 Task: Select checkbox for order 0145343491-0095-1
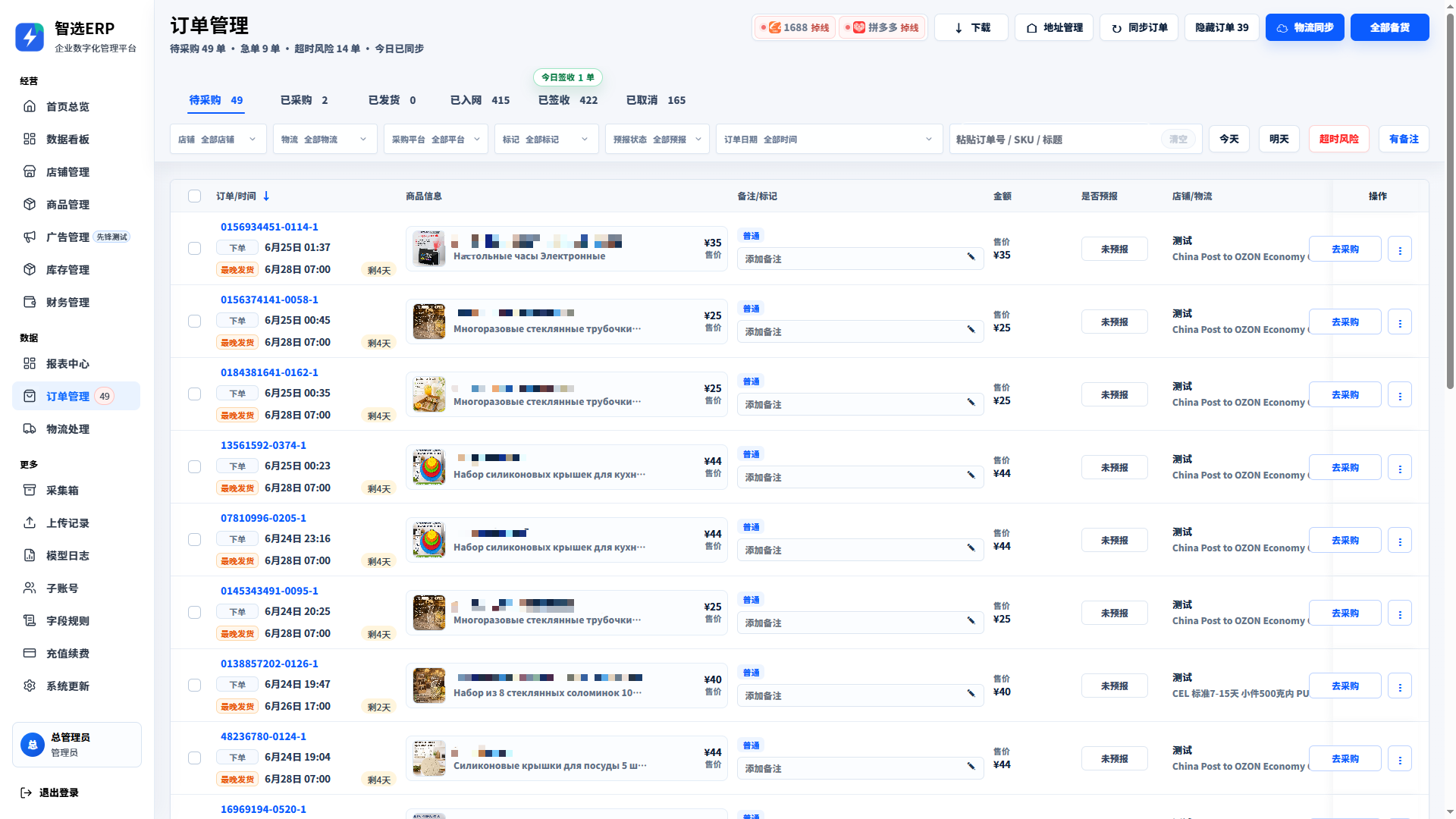click(x=195, y=612)
